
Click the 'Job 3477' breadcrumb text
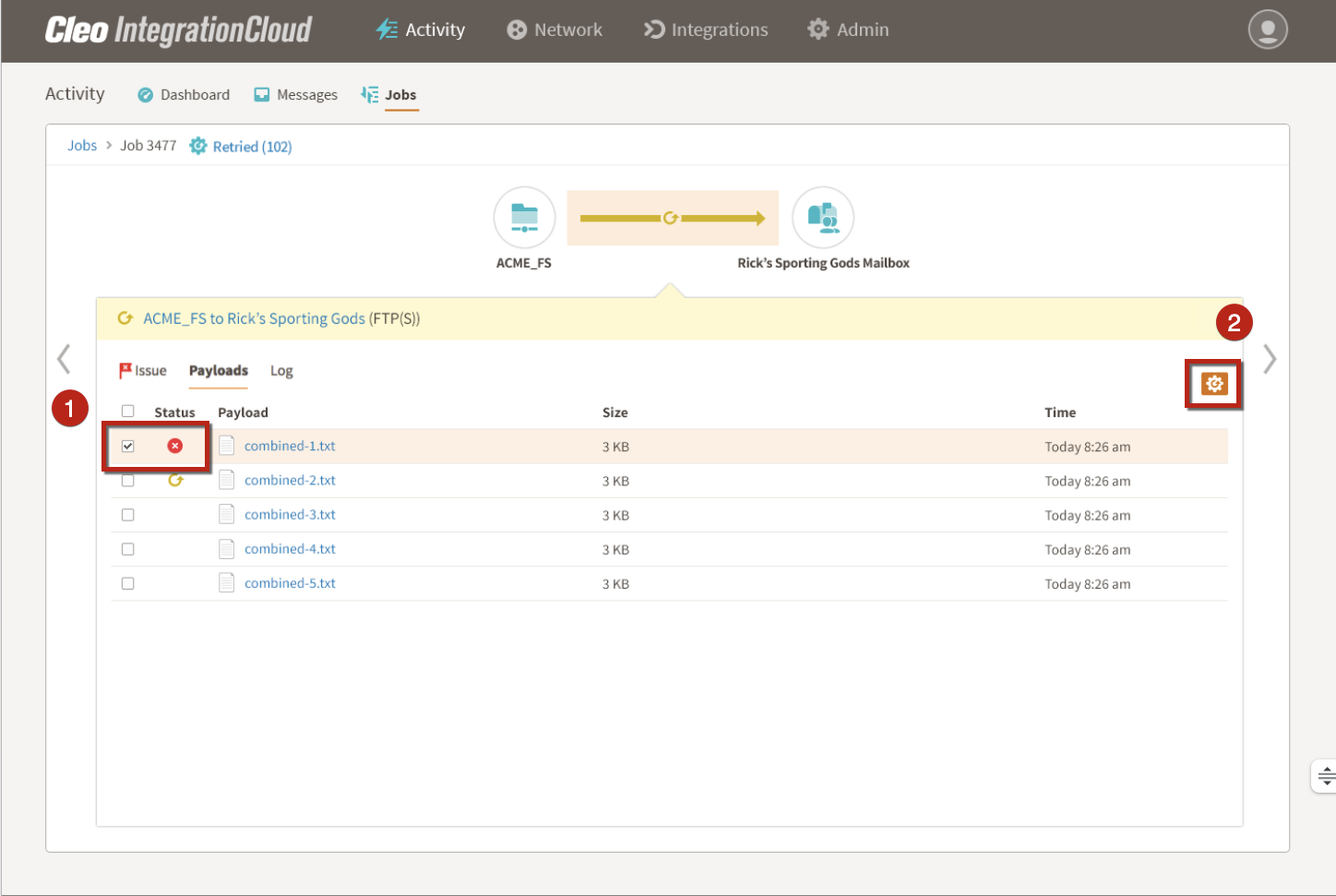pyautogui.click(x=148, y=145)
